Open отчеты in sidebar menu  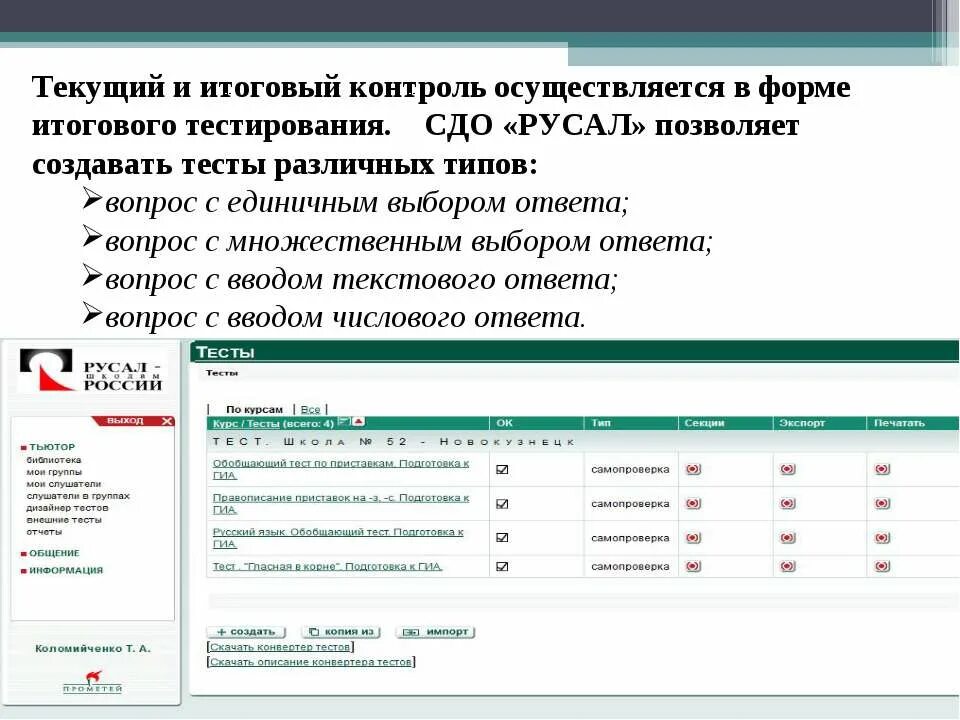[44, 532]
